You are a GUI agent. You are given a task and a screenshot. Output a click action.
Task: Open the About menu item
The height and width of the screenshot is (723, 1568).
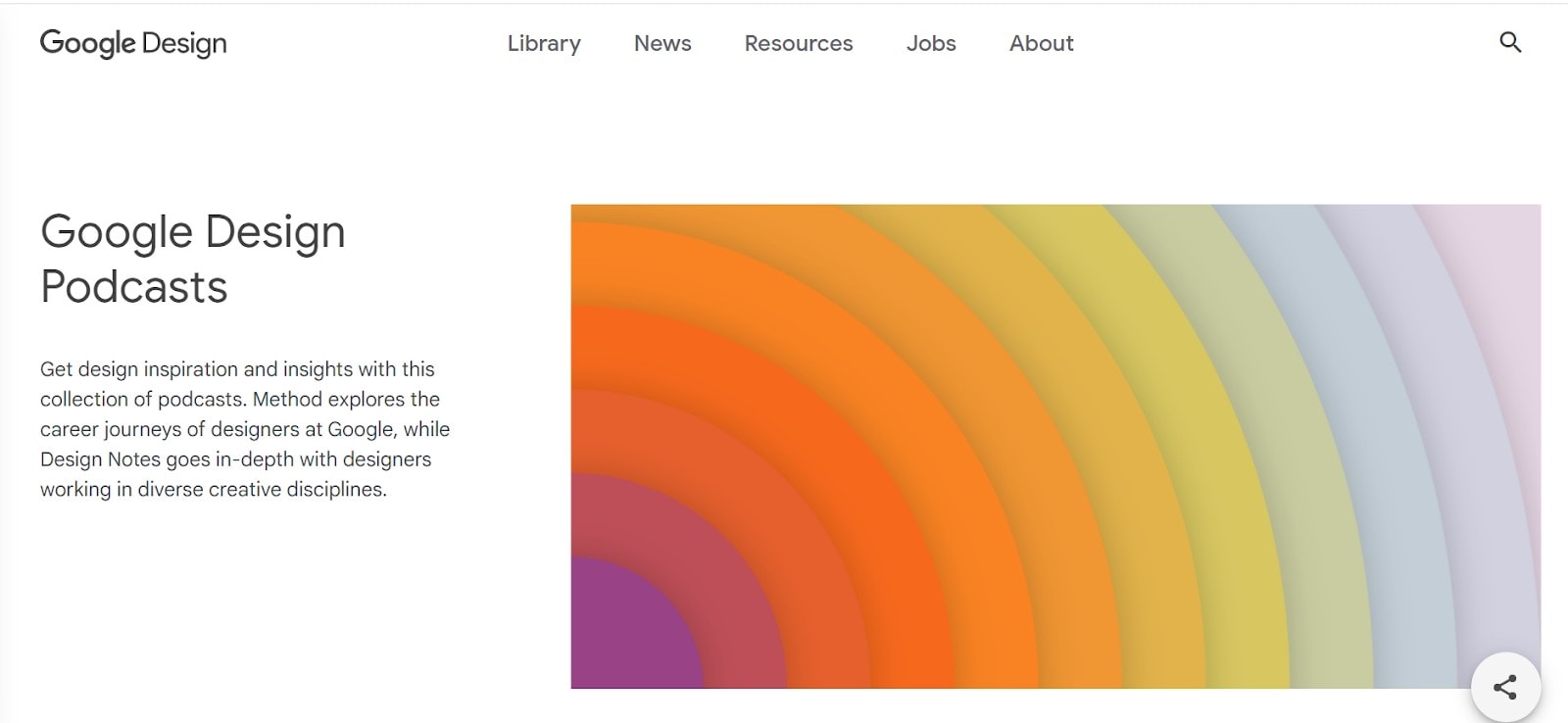pos(1042,43)
